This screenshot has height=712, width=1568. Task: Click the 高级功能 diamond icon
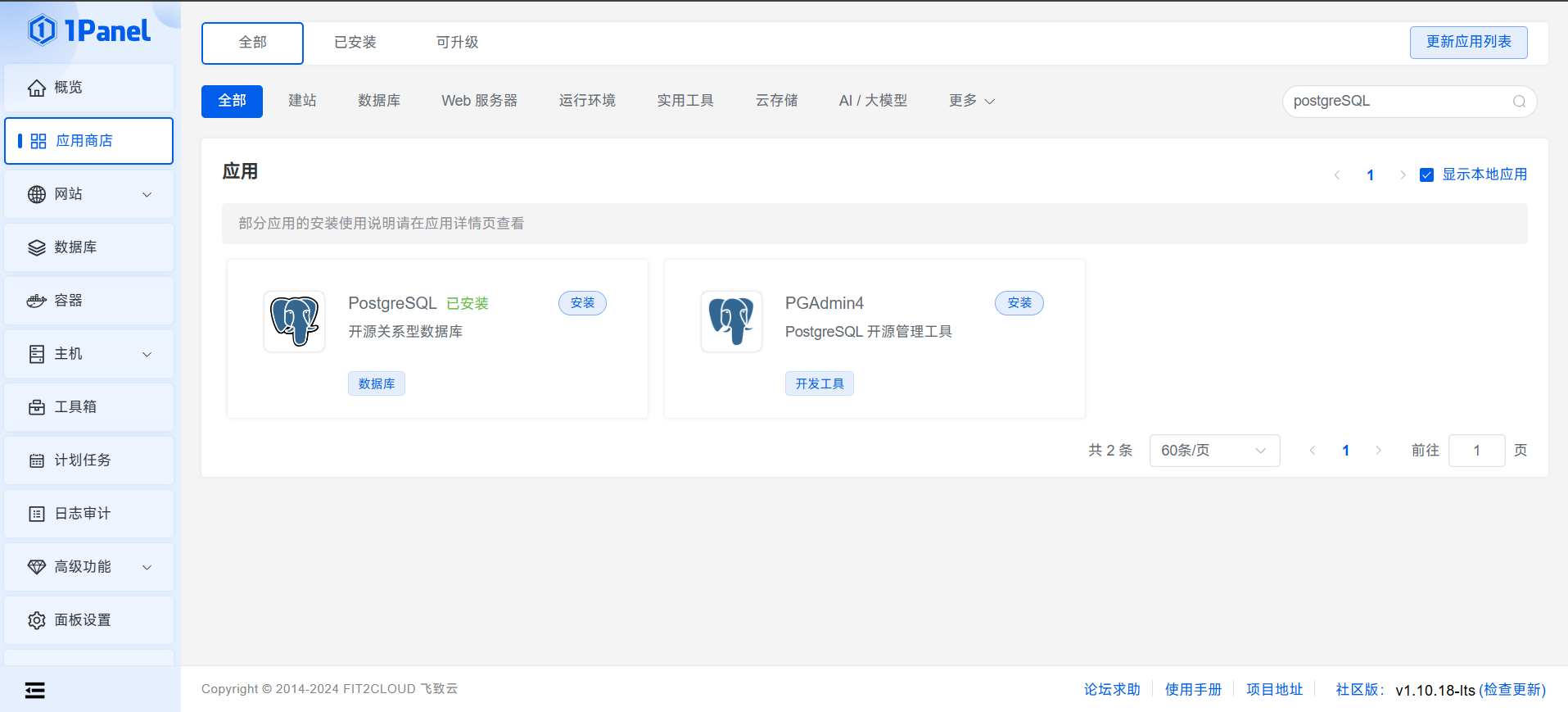(37, 567)
